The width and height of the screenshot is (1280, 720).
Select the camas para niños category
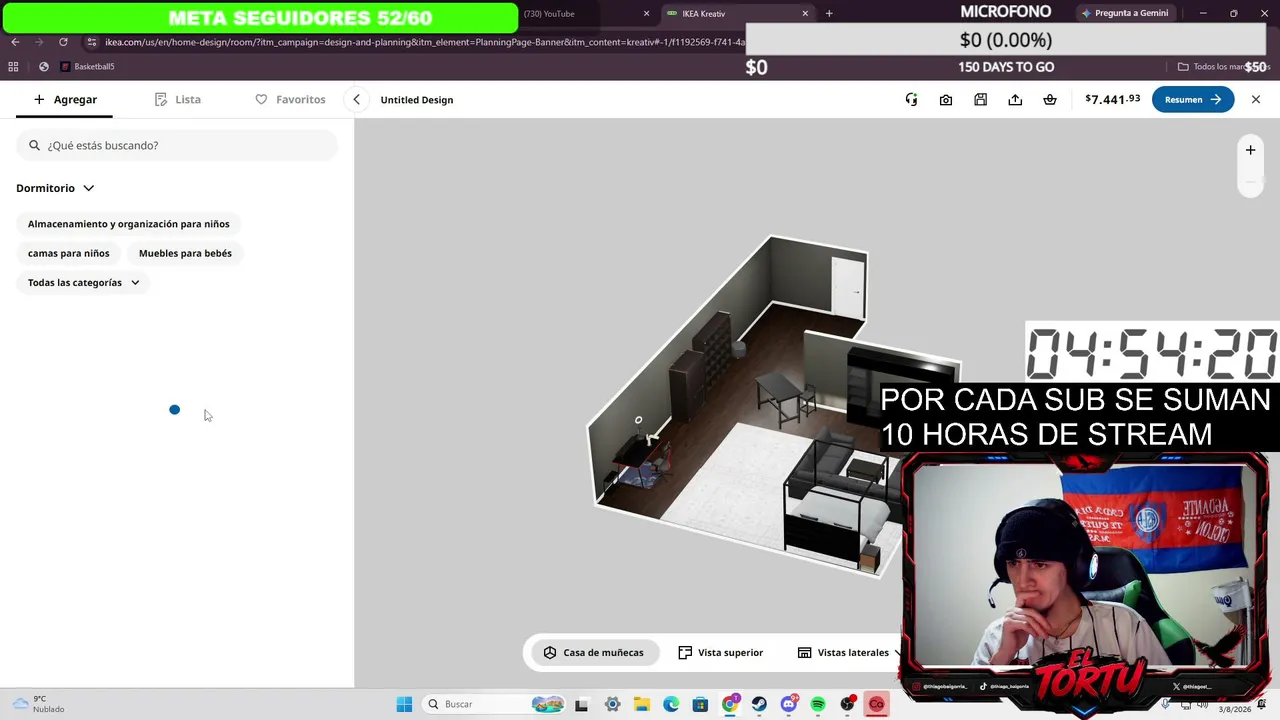[69, 253]
